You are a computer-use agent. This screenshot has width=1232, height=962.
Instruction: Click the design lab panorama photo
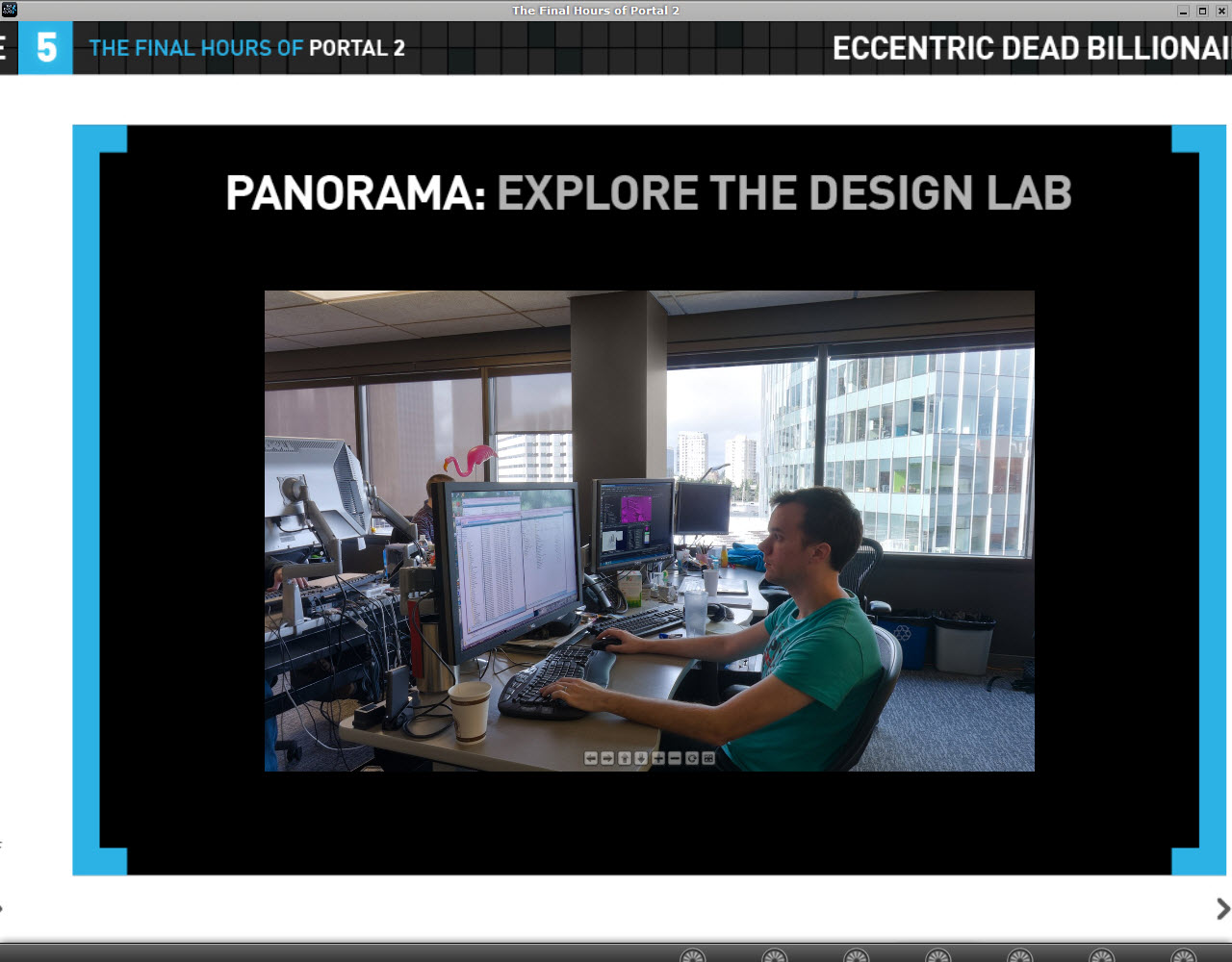(x=650, y=531)
